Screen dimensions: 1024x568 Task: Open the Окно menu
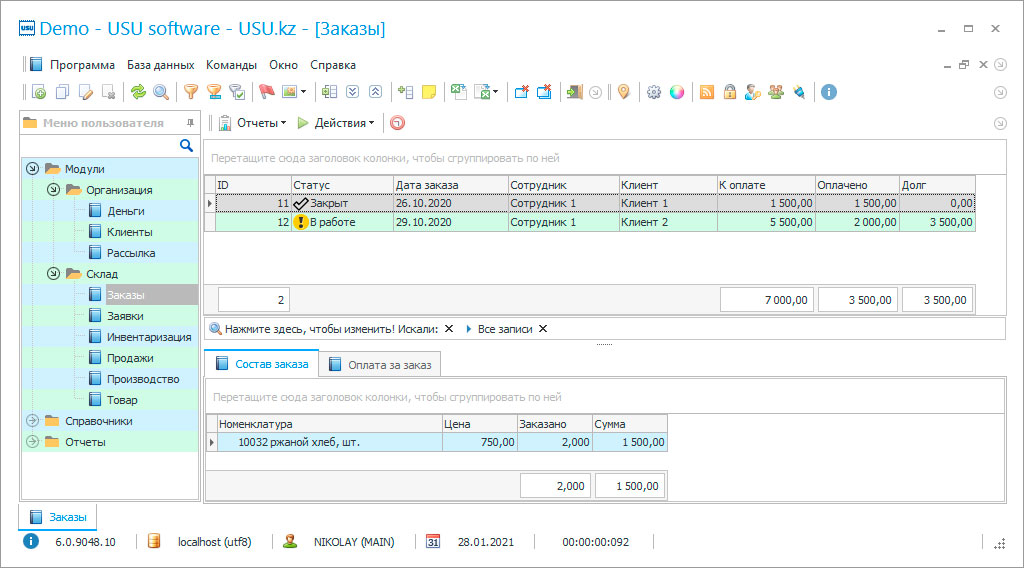click(x=283, y=65)
